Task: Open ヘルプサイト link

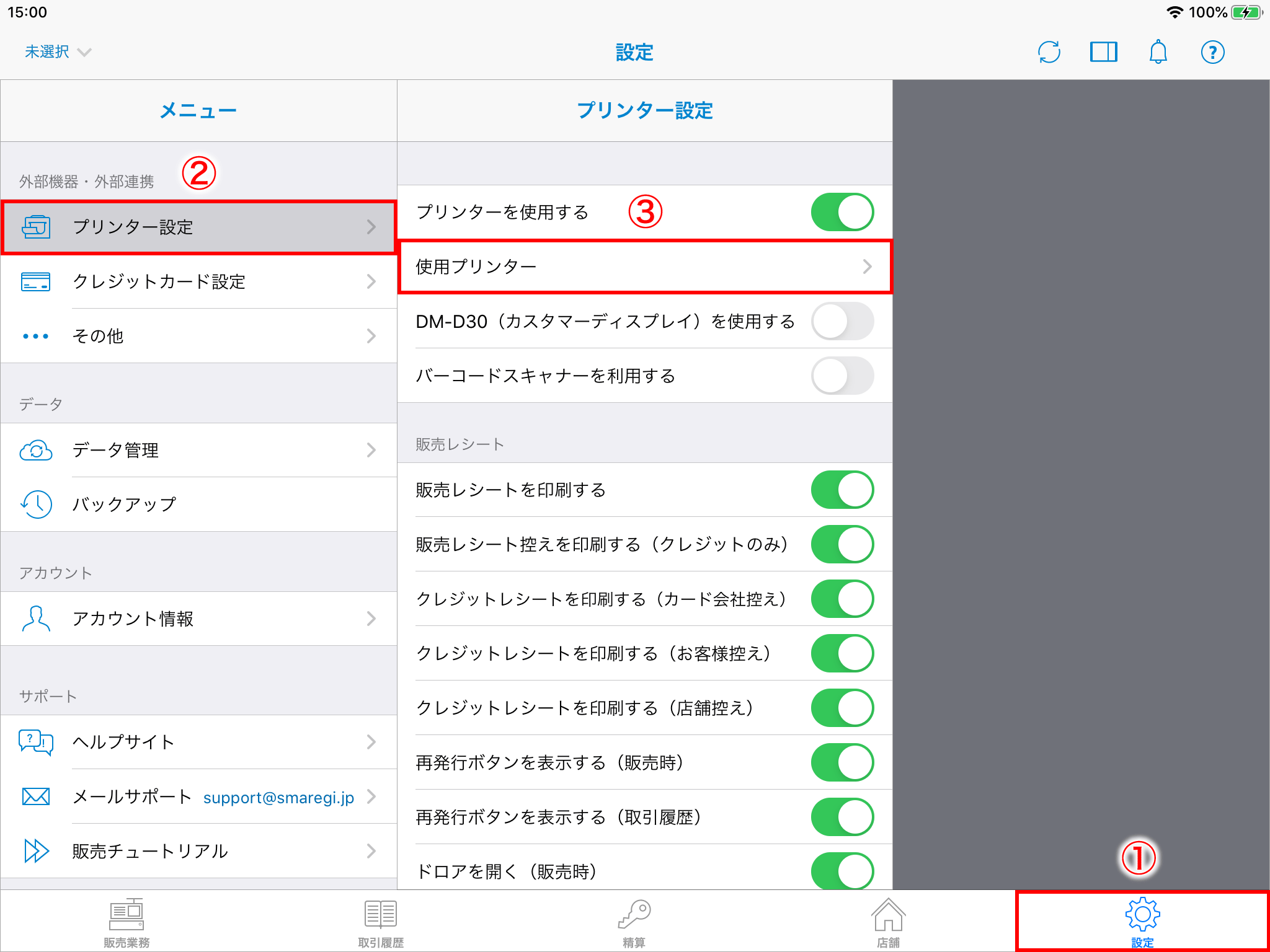Action: [x=198, y=742]
